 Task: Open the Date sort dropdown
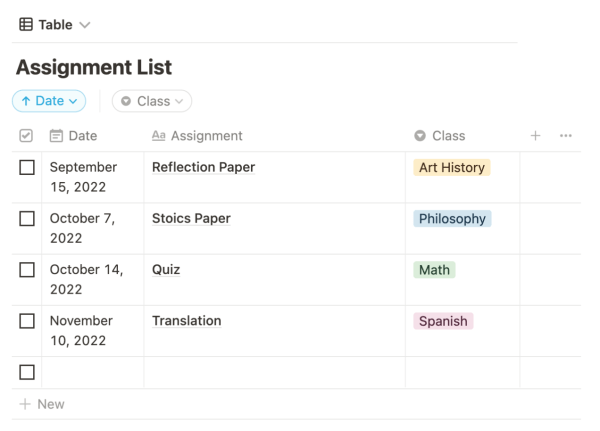tap(49, 101)
